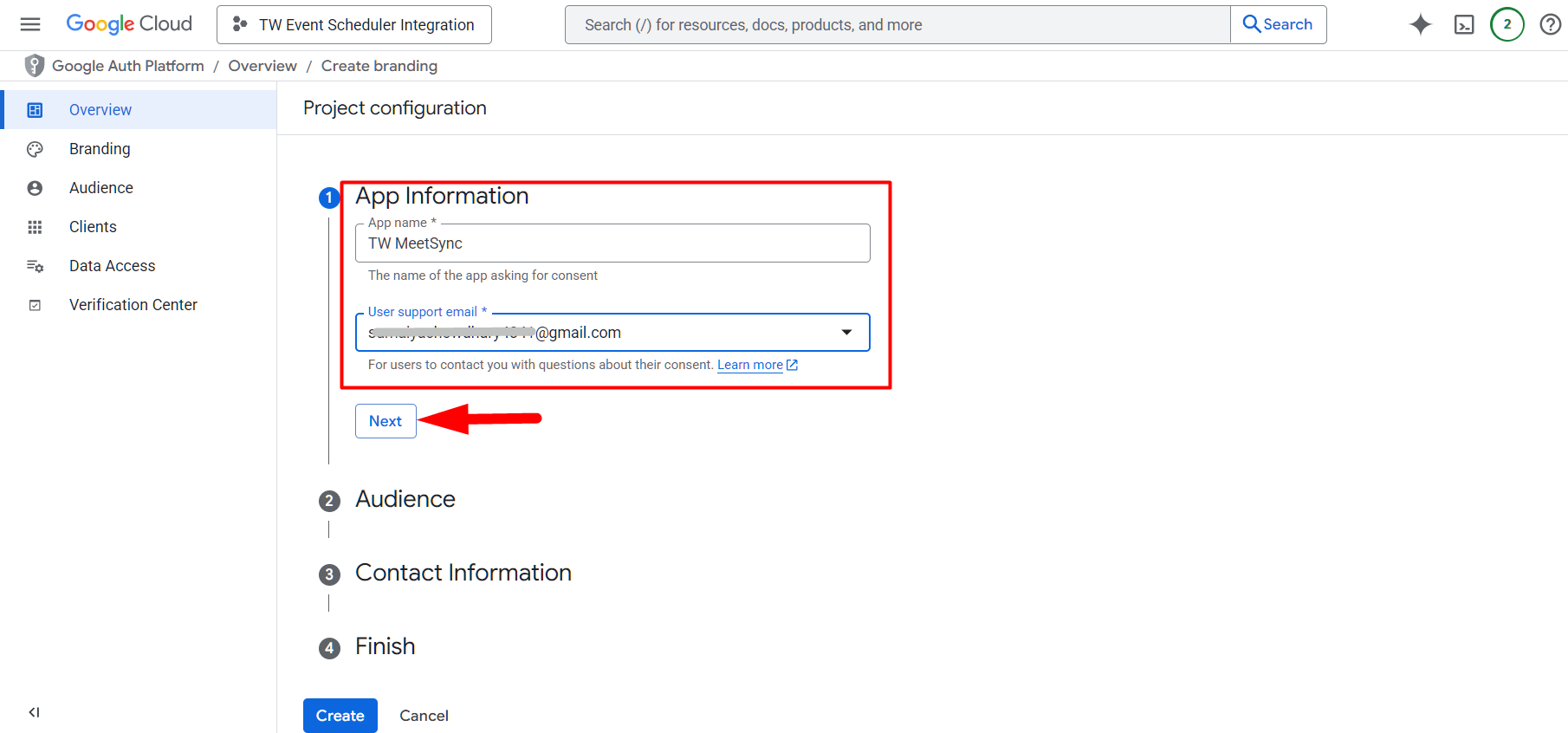The image size is (1568, 733).
Task: Activate the Cloud Shell terminal icon
Action: pos(1464,24)
